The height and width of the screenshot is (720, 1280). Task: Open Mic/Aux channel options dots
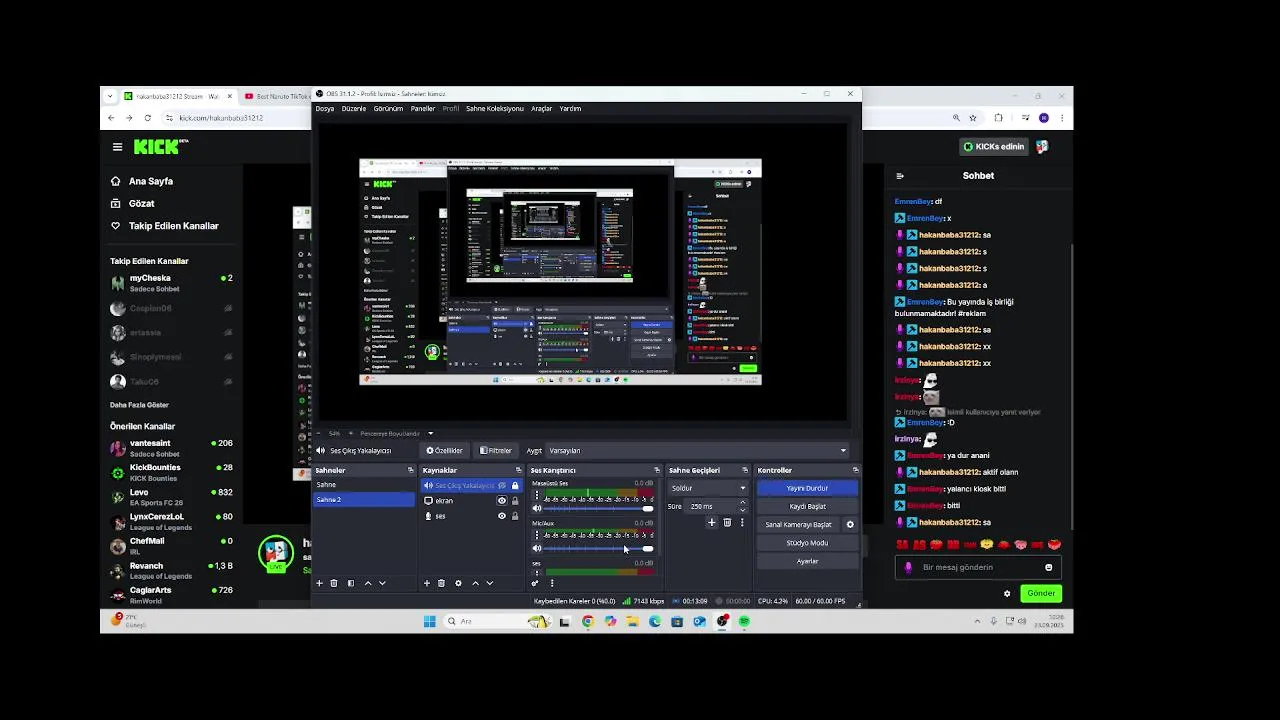point(536,536)
